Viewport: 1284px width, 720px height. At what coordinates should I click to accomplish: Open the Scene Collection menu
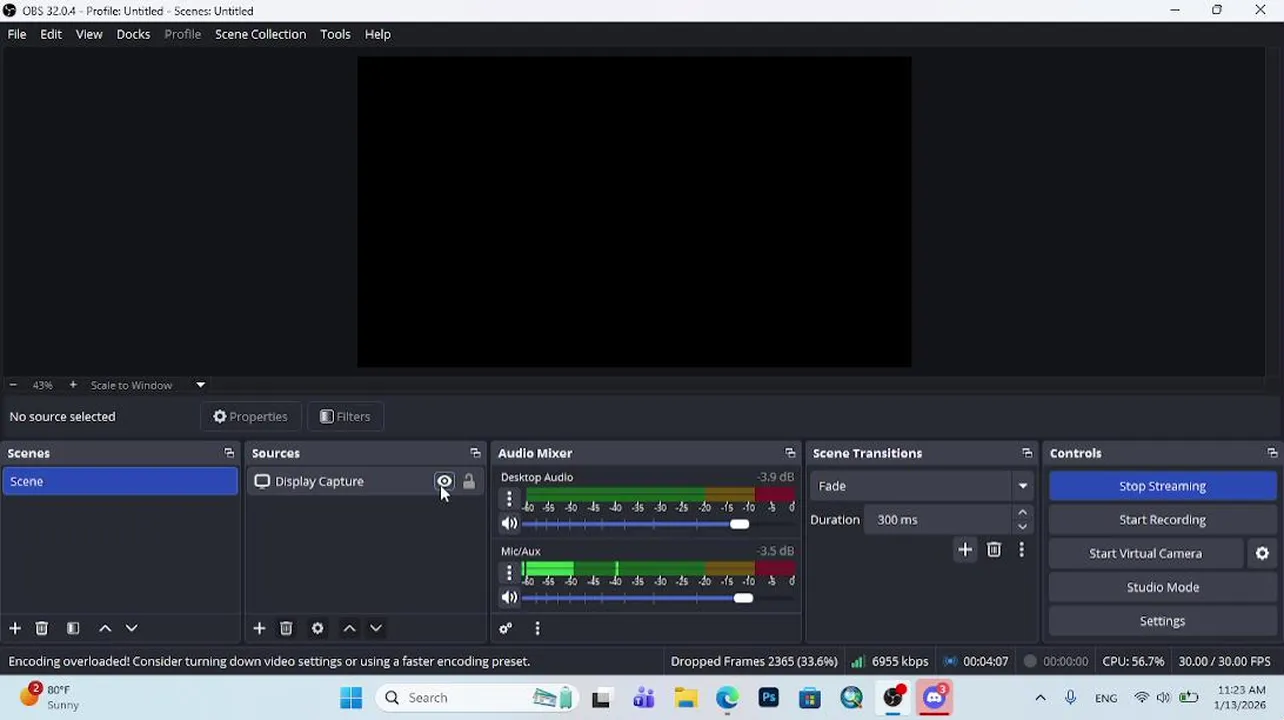[260, 34]
